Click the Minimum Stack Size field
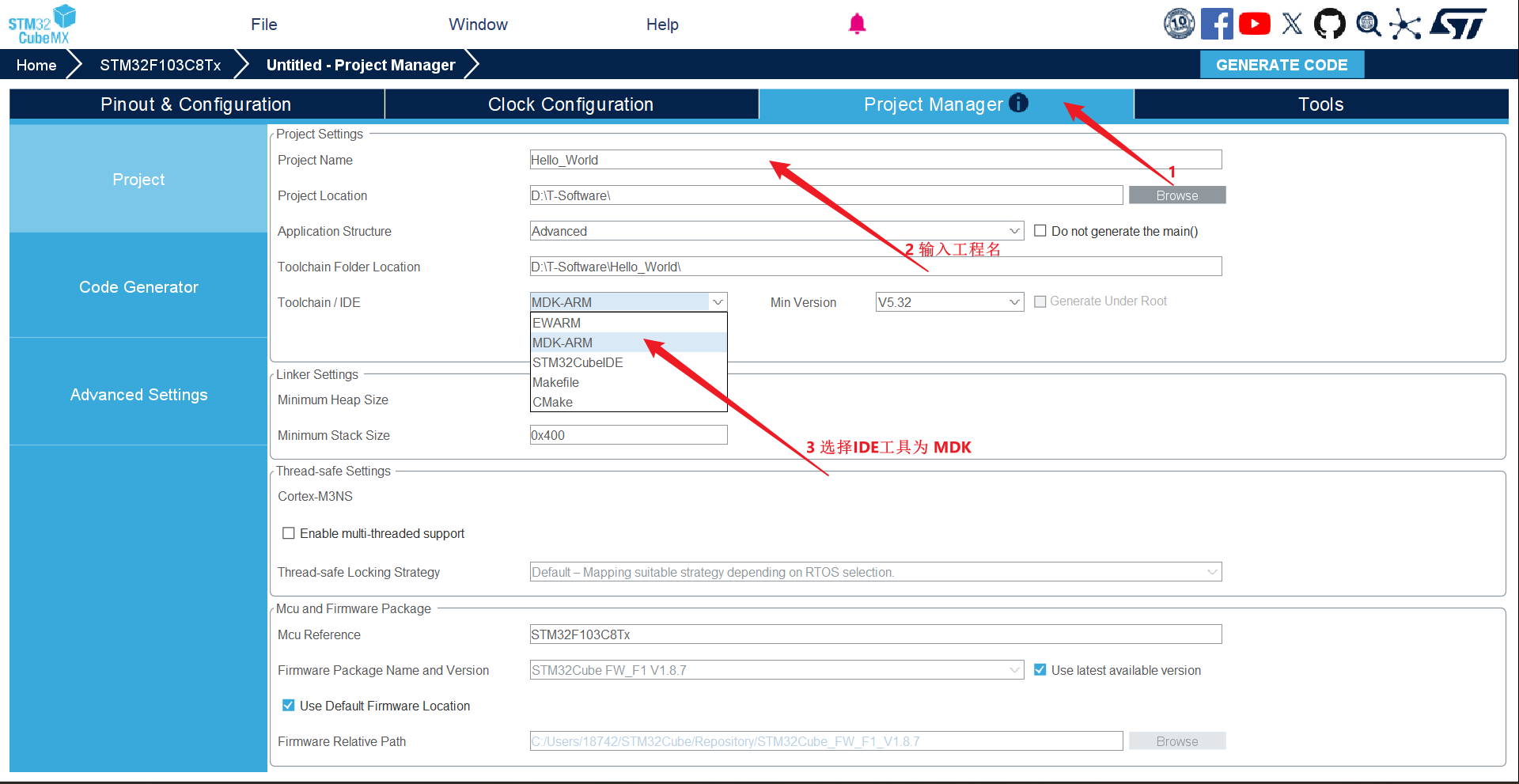 pos(628,435)
